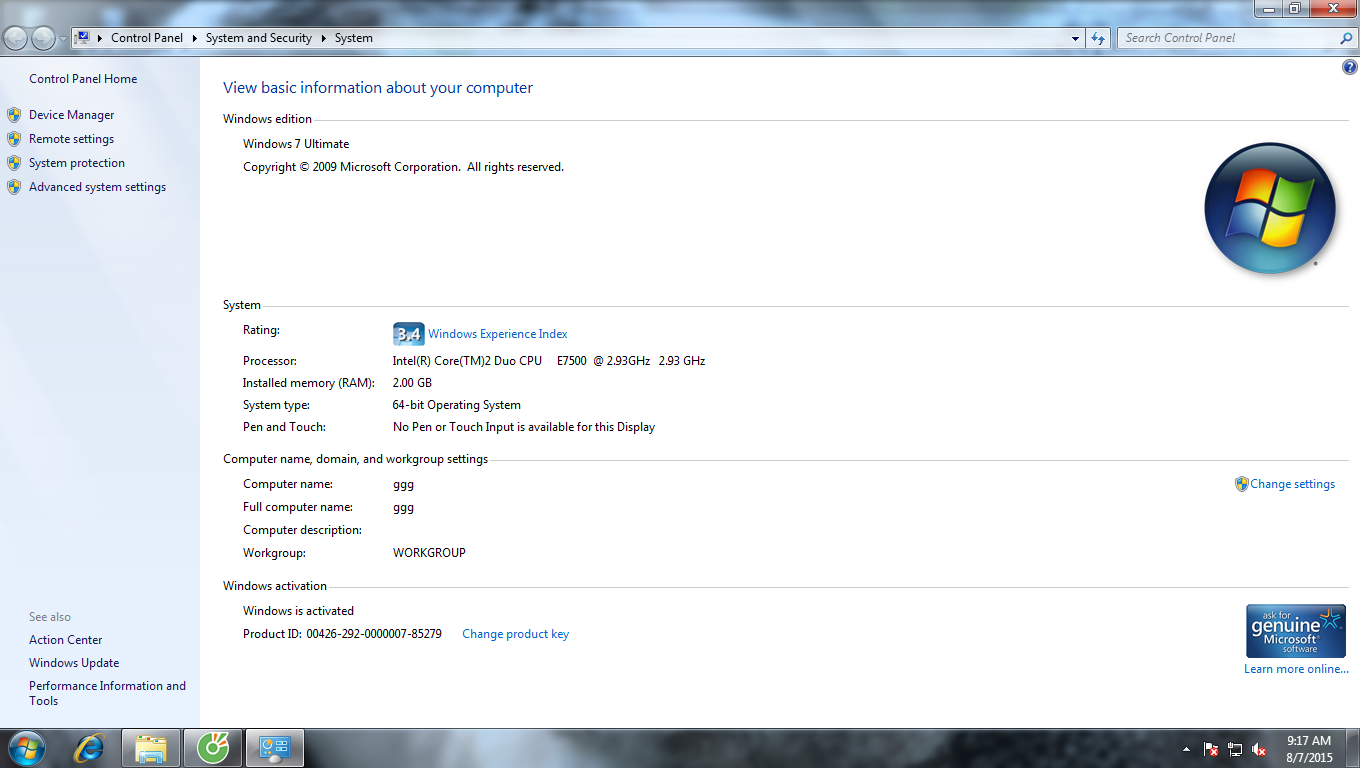
Task: Click the System breadcrumb segment
Action: coord(354,38)
